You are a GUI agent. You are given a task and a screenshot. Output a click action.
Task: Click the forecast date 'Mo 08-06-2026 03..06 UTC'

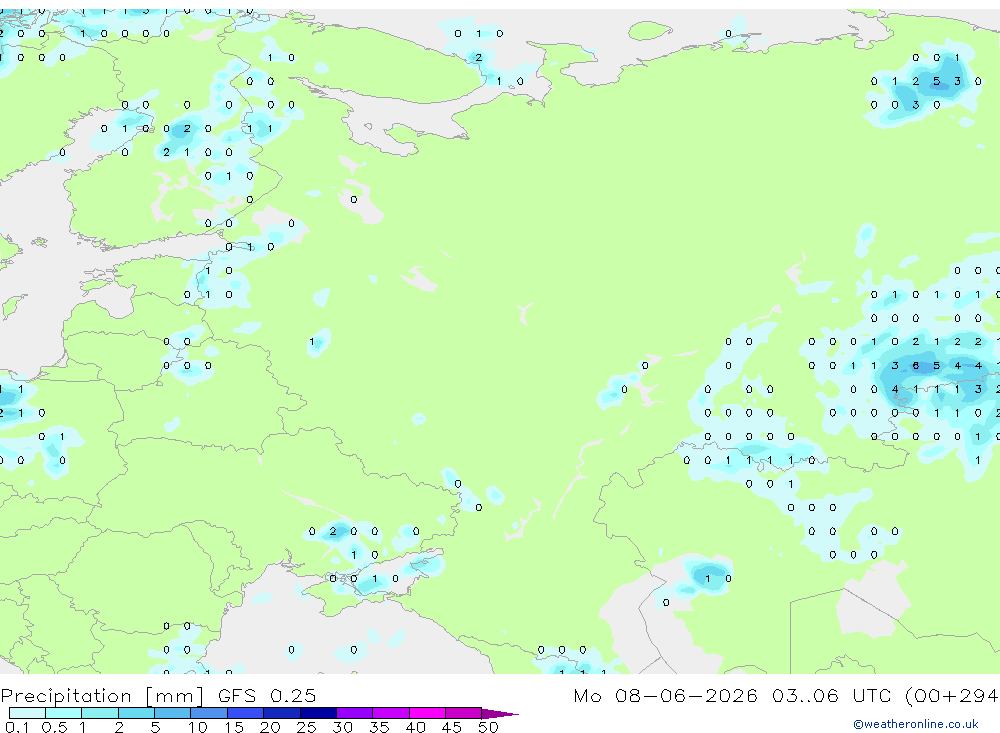click(x=732, y=695)
